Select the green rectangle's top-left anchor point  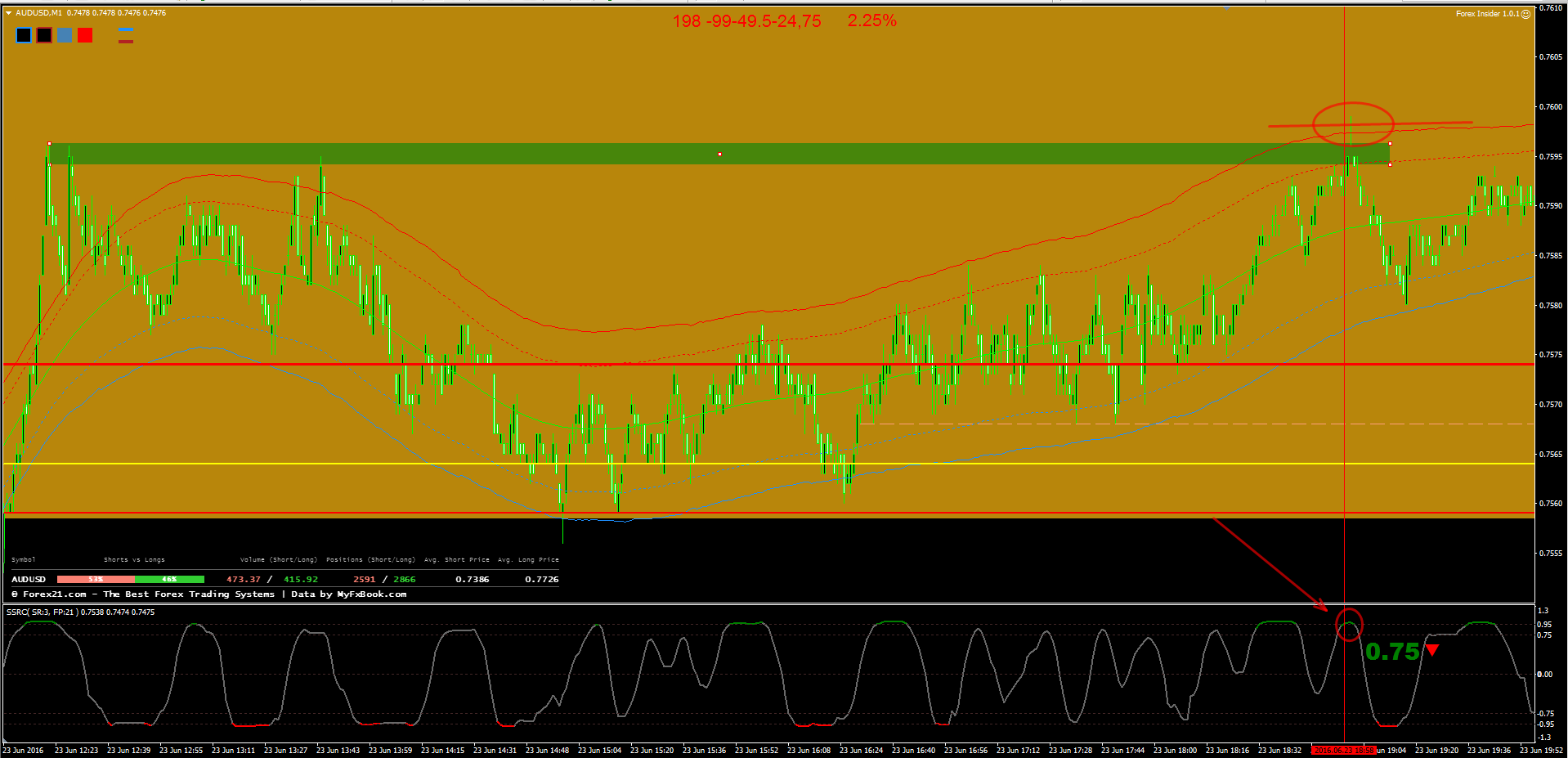pyautogui.click(x=49, y=144)
